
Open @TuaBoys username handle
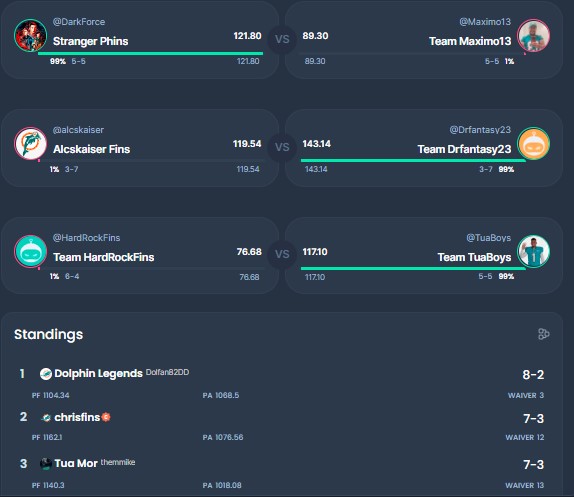pyautogui.click(x=489, y=238)
